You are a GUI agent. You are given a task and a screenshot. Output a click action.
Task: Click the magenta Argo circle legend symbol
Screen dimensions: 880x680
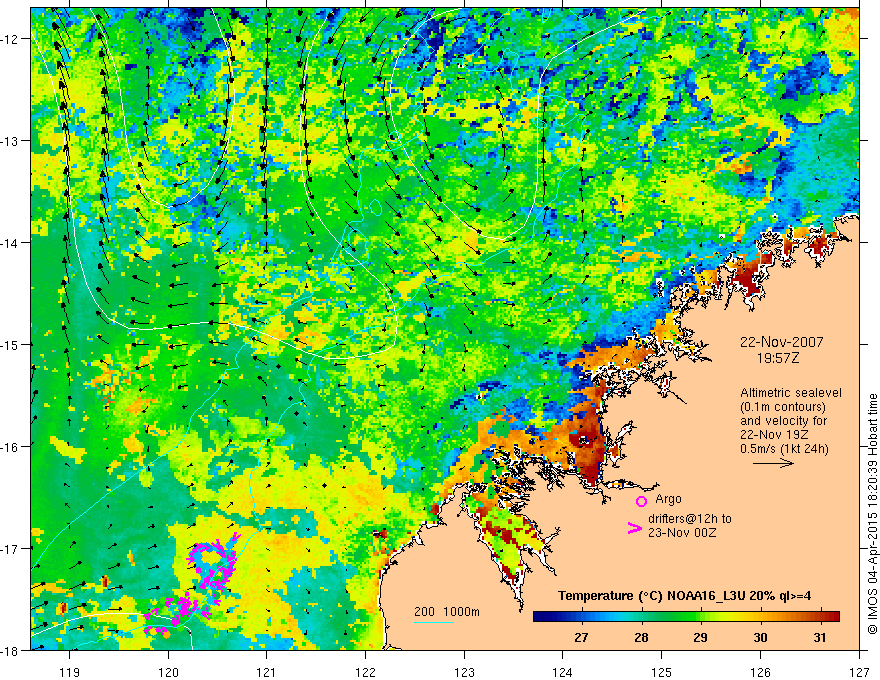click(641, 501)
